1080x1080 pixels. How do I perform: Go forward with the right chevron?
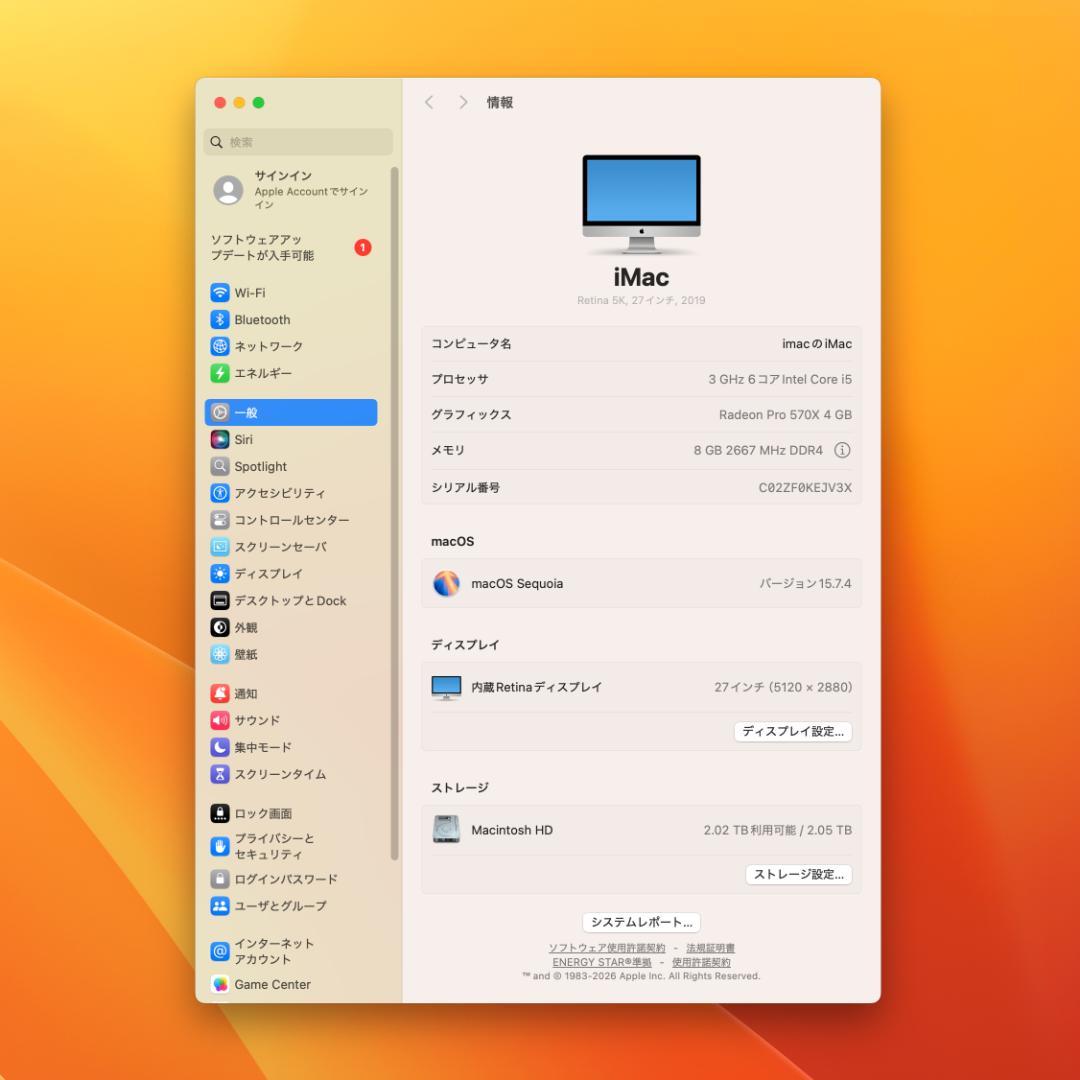coord(463,103)
